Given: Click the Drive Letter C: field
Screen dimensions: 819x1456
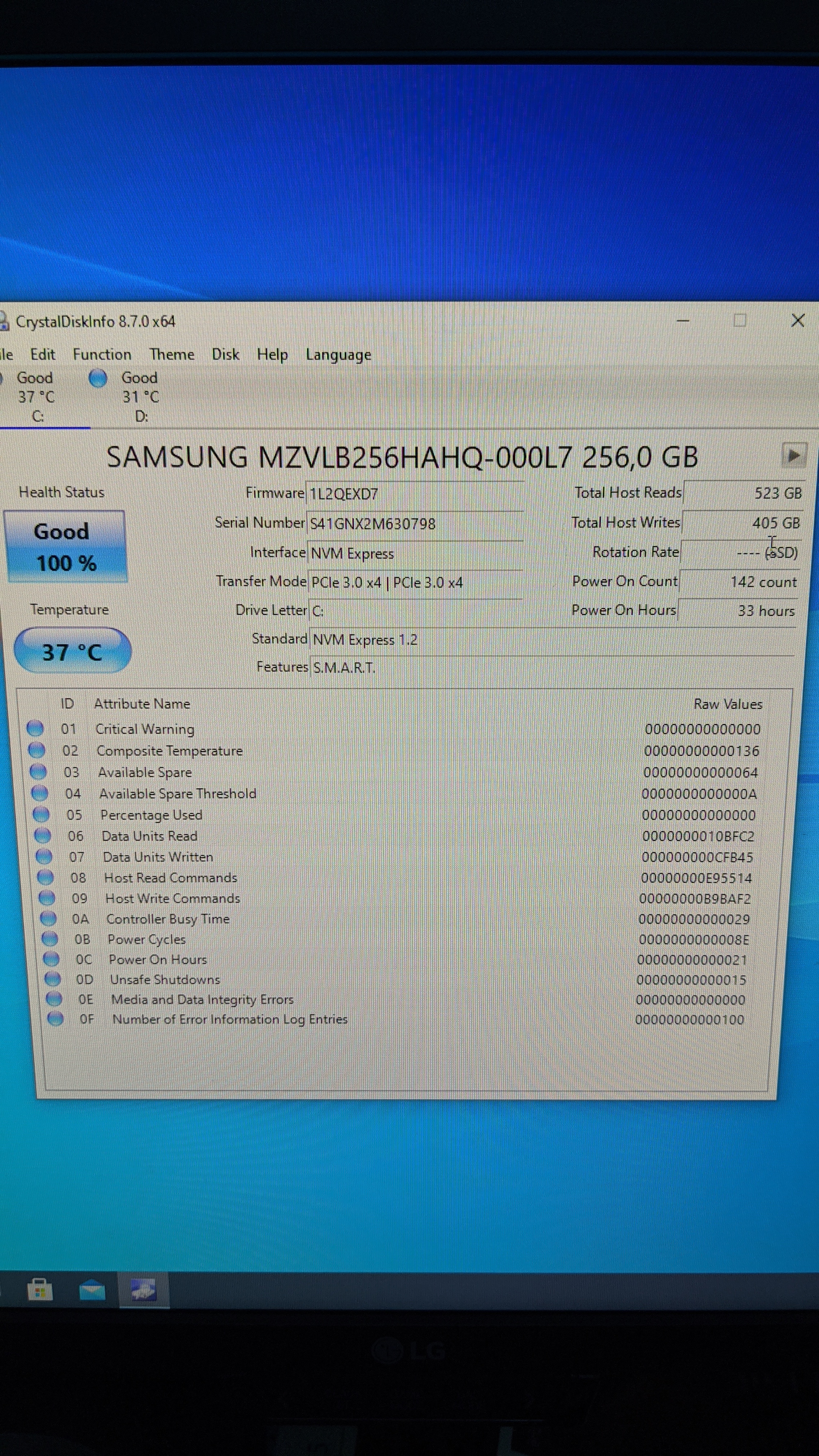Looking at the screenshot, I should pyautogui.click(x=417, y=610).
